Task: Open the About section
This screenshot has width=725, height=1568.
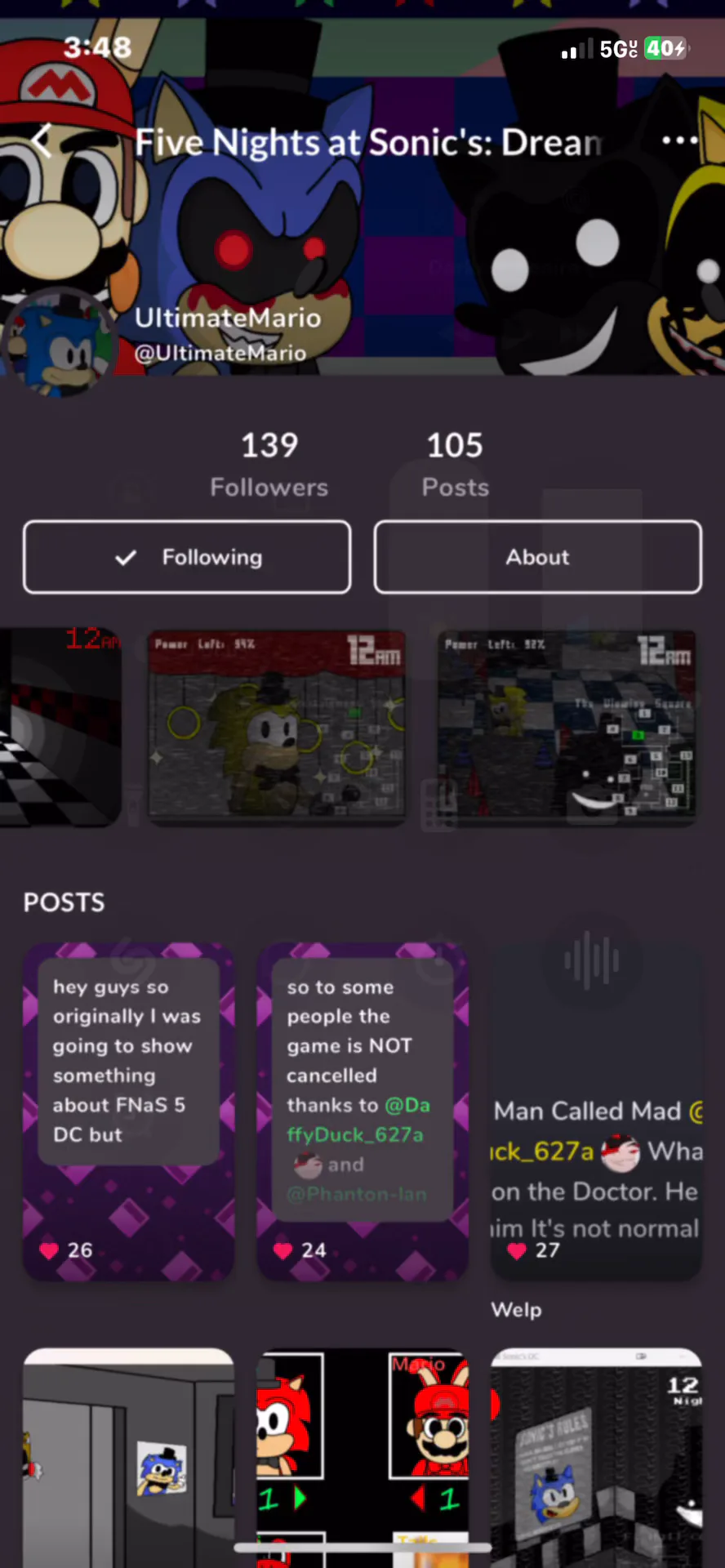Action: (537, 557)
